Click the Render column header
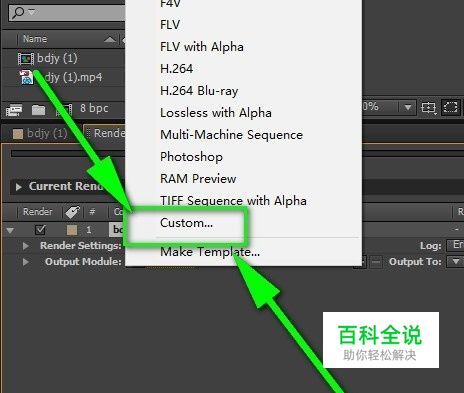The height and width of the screenshot is (393, 464). coord(38,212)
